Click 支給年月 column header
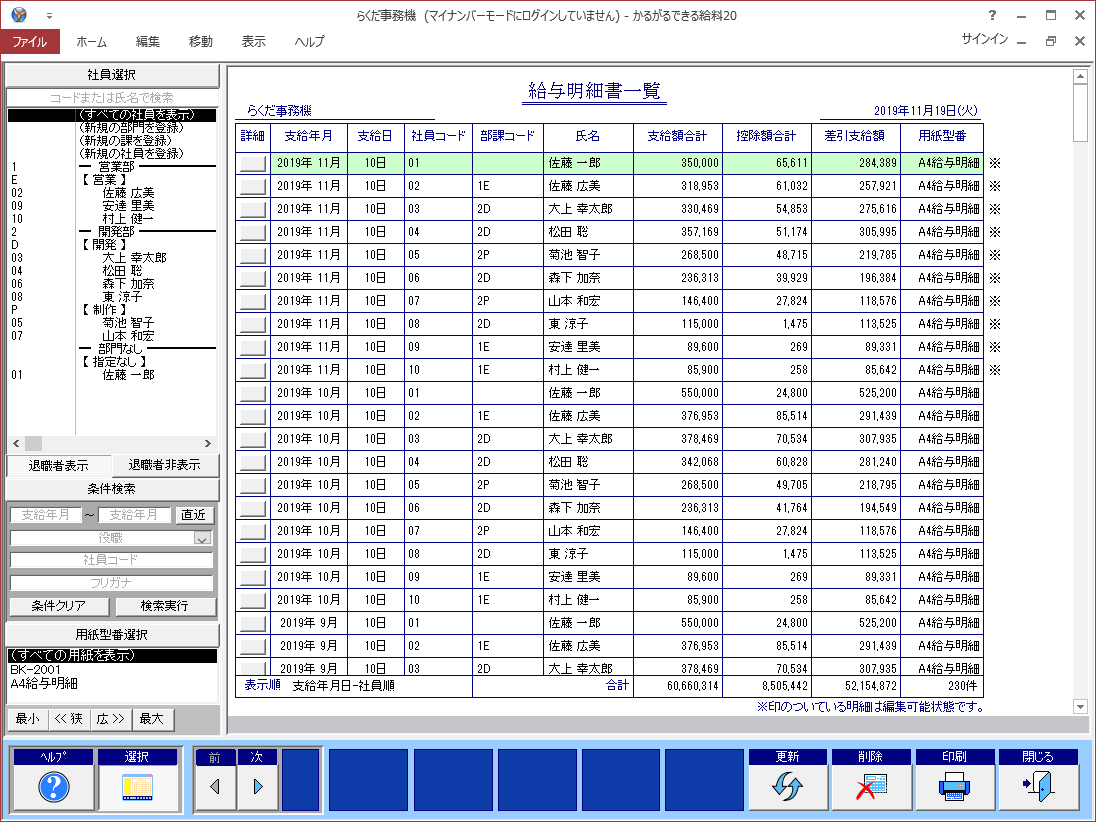This screenshot has height=822, width=1096. 308,136
